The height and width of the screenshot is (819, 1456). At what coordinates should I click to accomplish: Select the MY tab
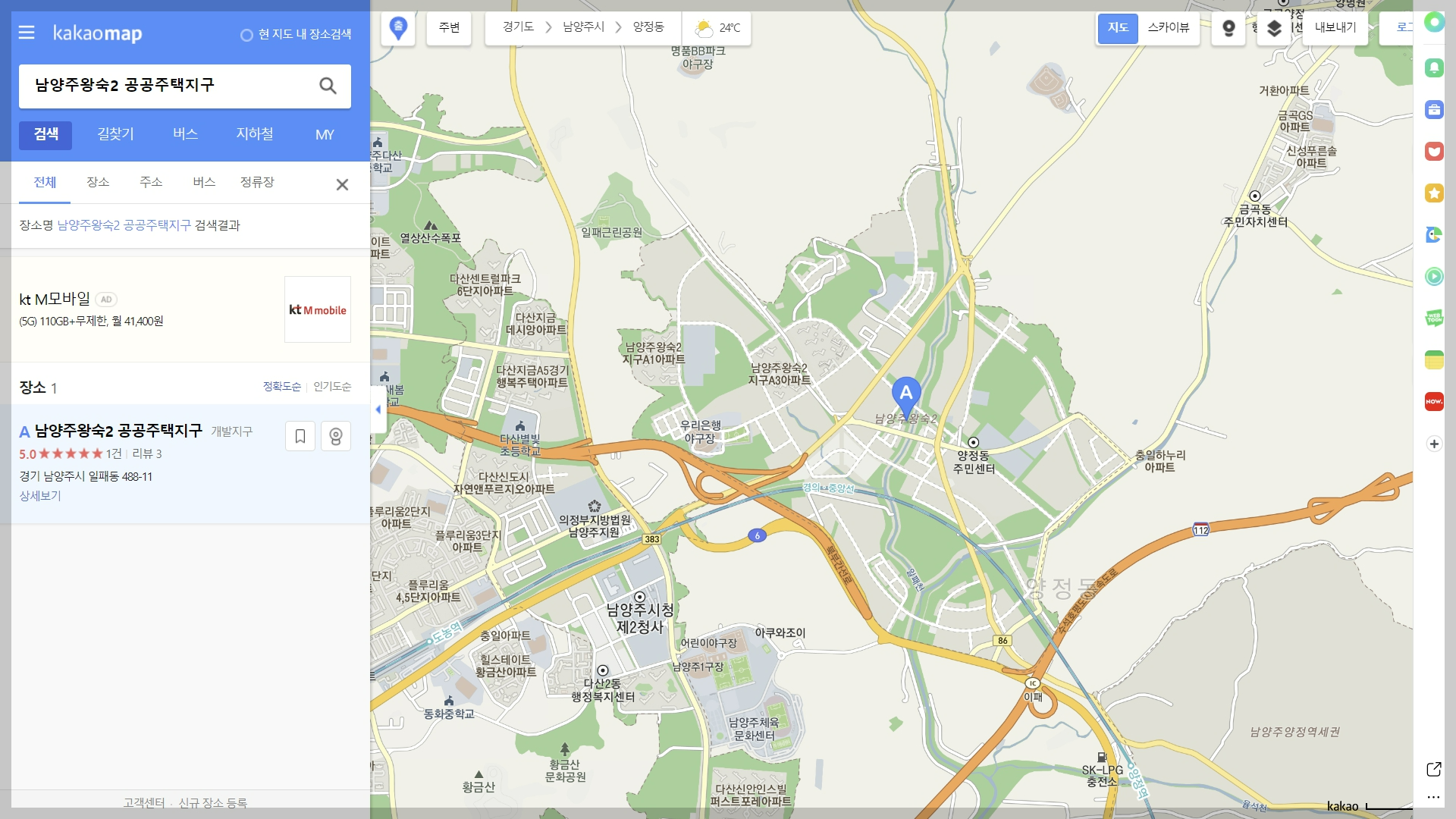[x=325, y=135]
